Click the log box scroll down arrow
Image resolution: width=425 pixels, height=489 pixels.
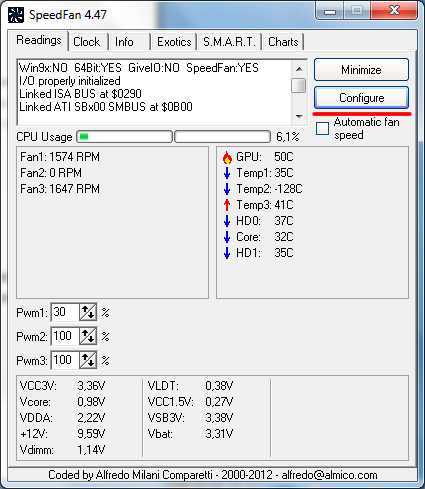coord(299,116)
